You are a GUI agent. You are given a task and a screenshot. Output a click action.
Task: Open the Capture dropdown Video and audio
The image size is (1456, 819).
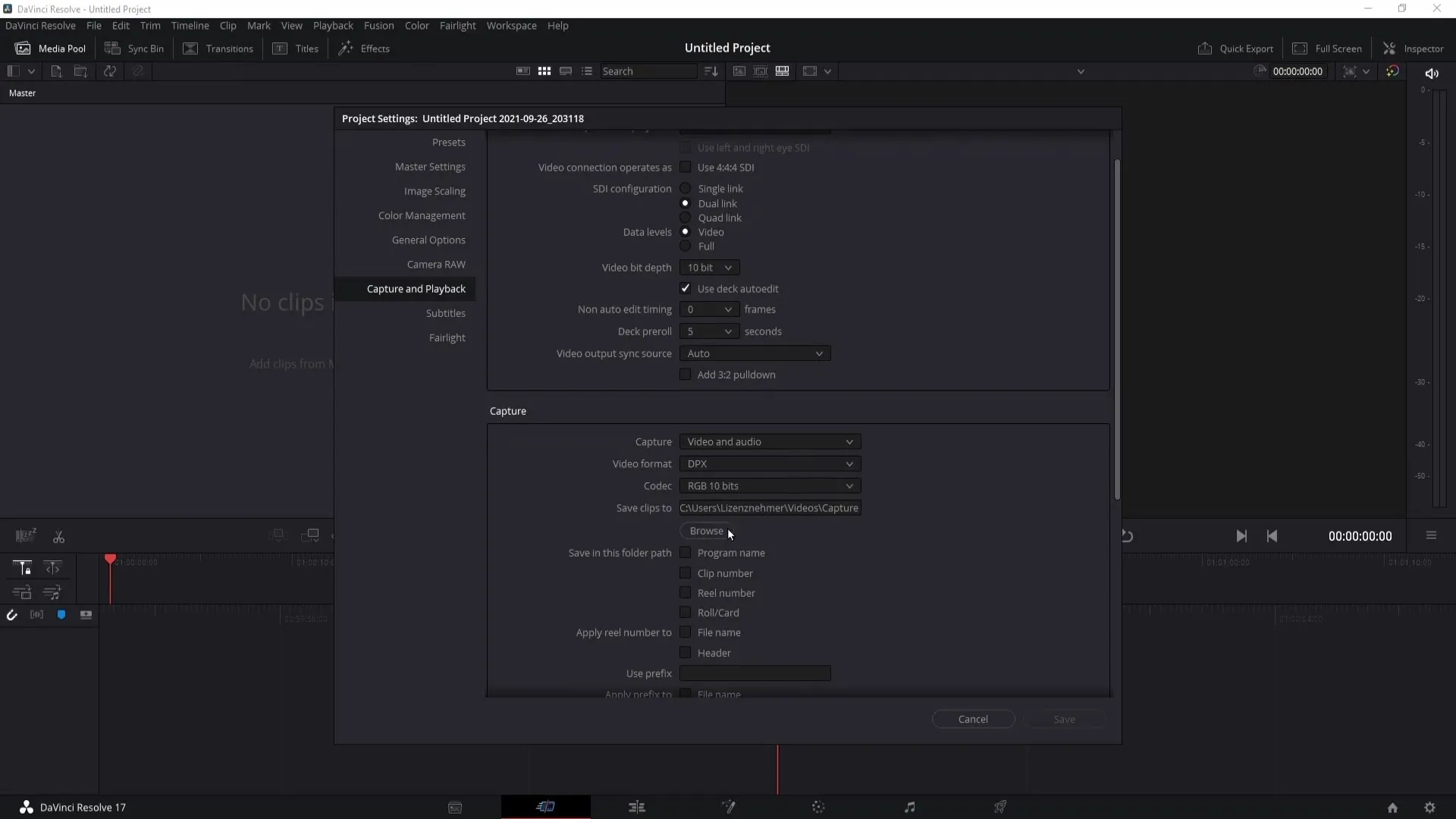[768, 441]
